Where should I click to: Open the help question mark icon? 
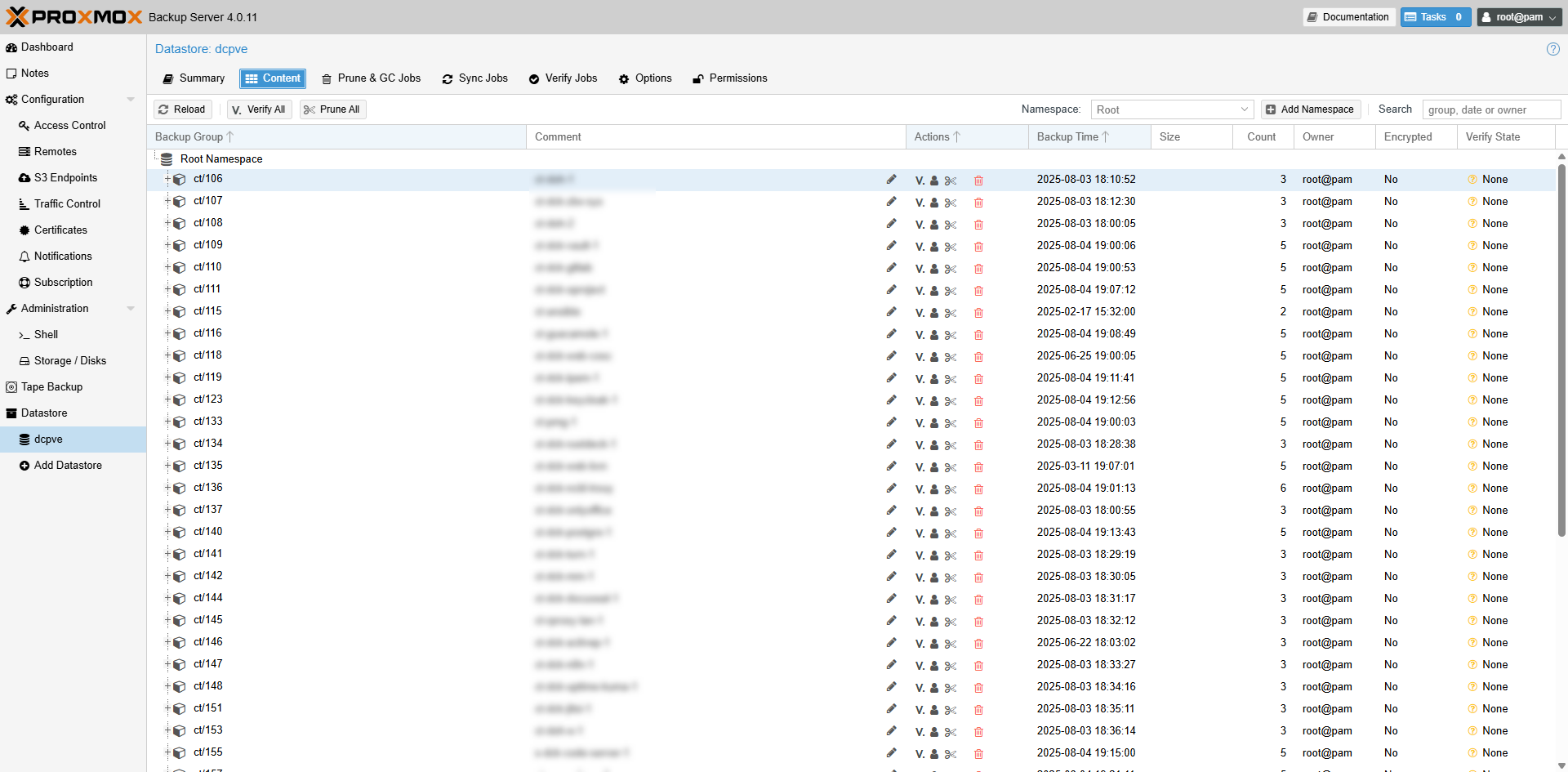(1552, 49)
